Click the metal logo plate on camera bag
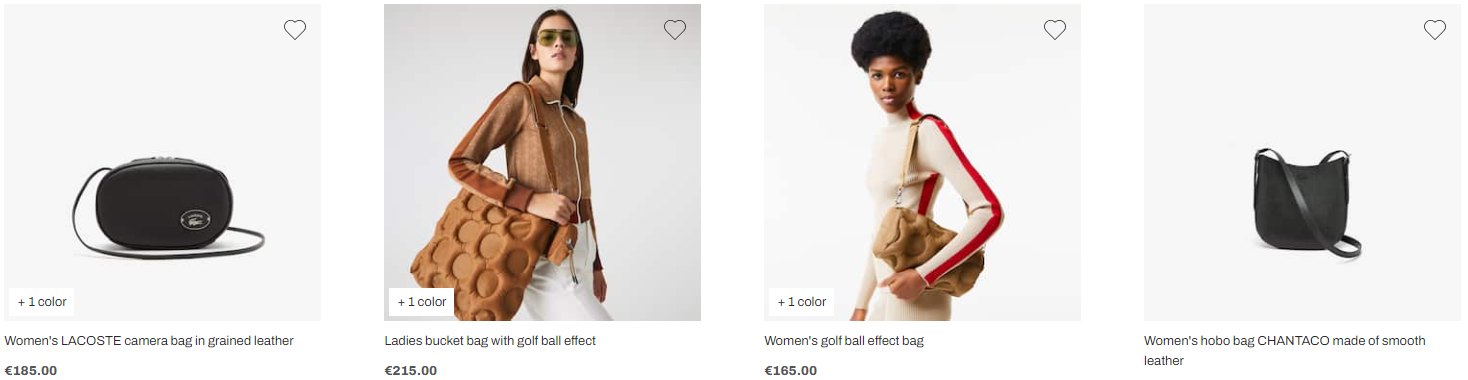1468x380 pixels. [x=195, y=217]
